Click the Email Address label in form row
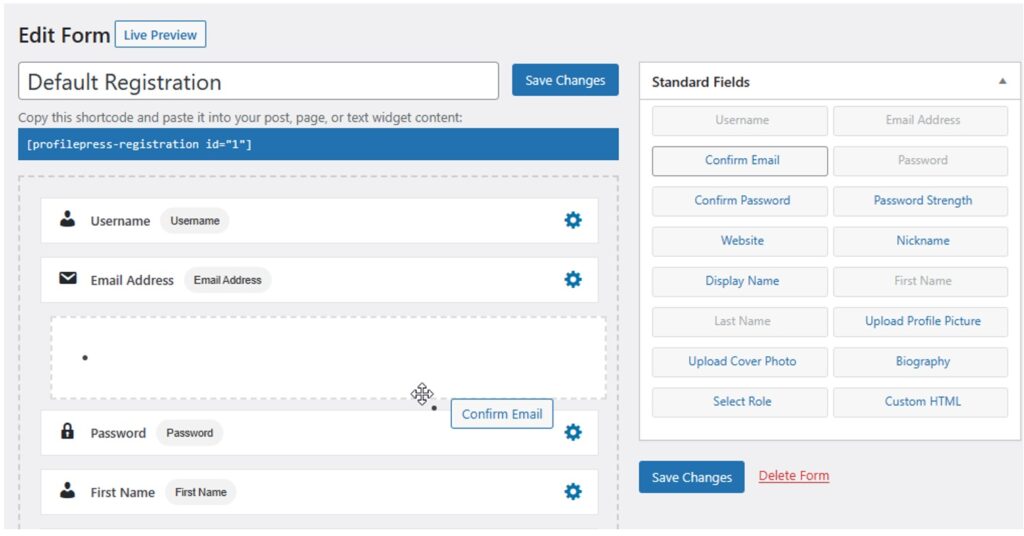 132,281
